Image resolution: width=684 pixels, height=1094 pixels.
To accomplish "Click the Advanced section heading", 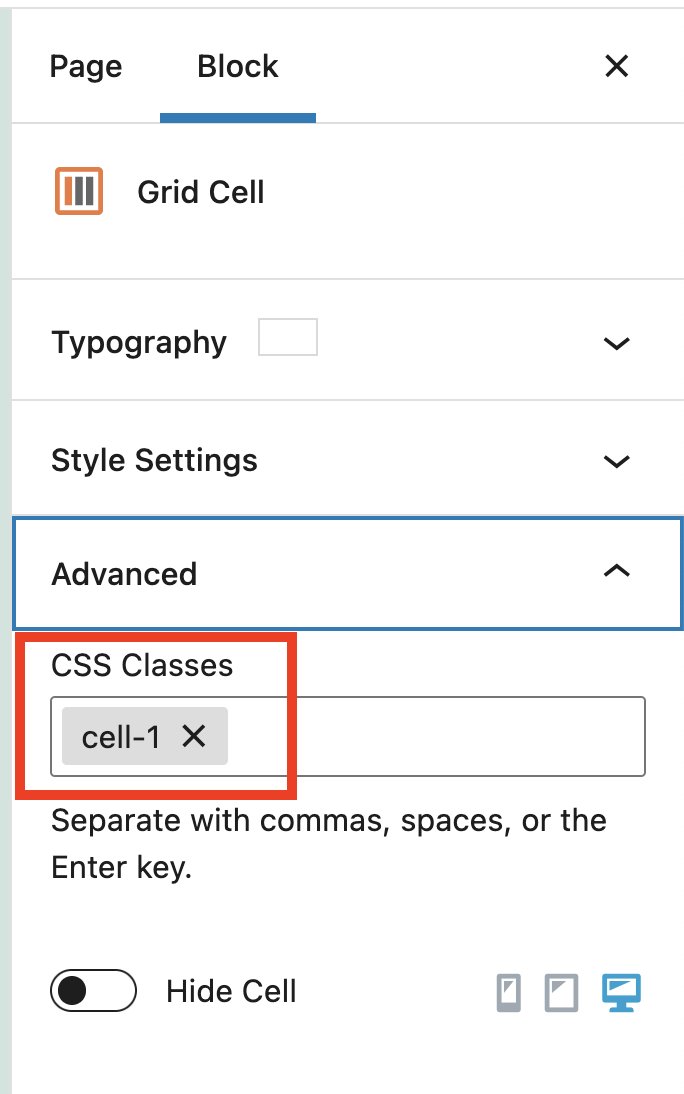I will [x=124, y=574].
